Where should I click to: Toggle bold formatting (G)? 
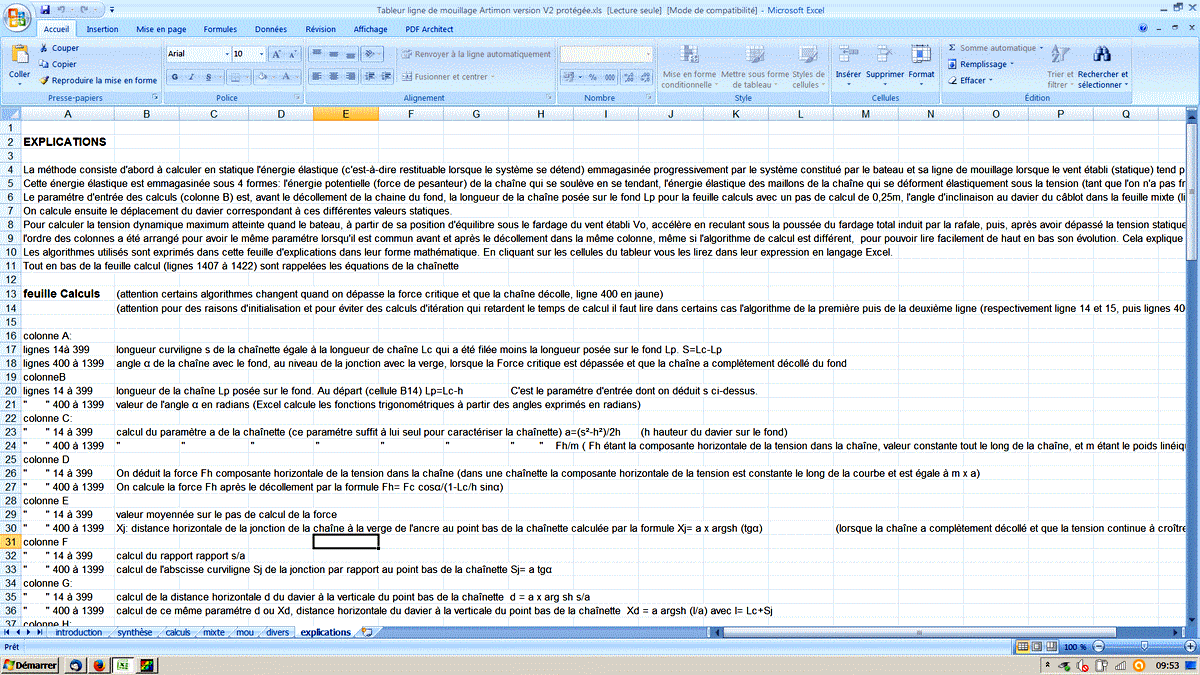click(x=174, y=76)
